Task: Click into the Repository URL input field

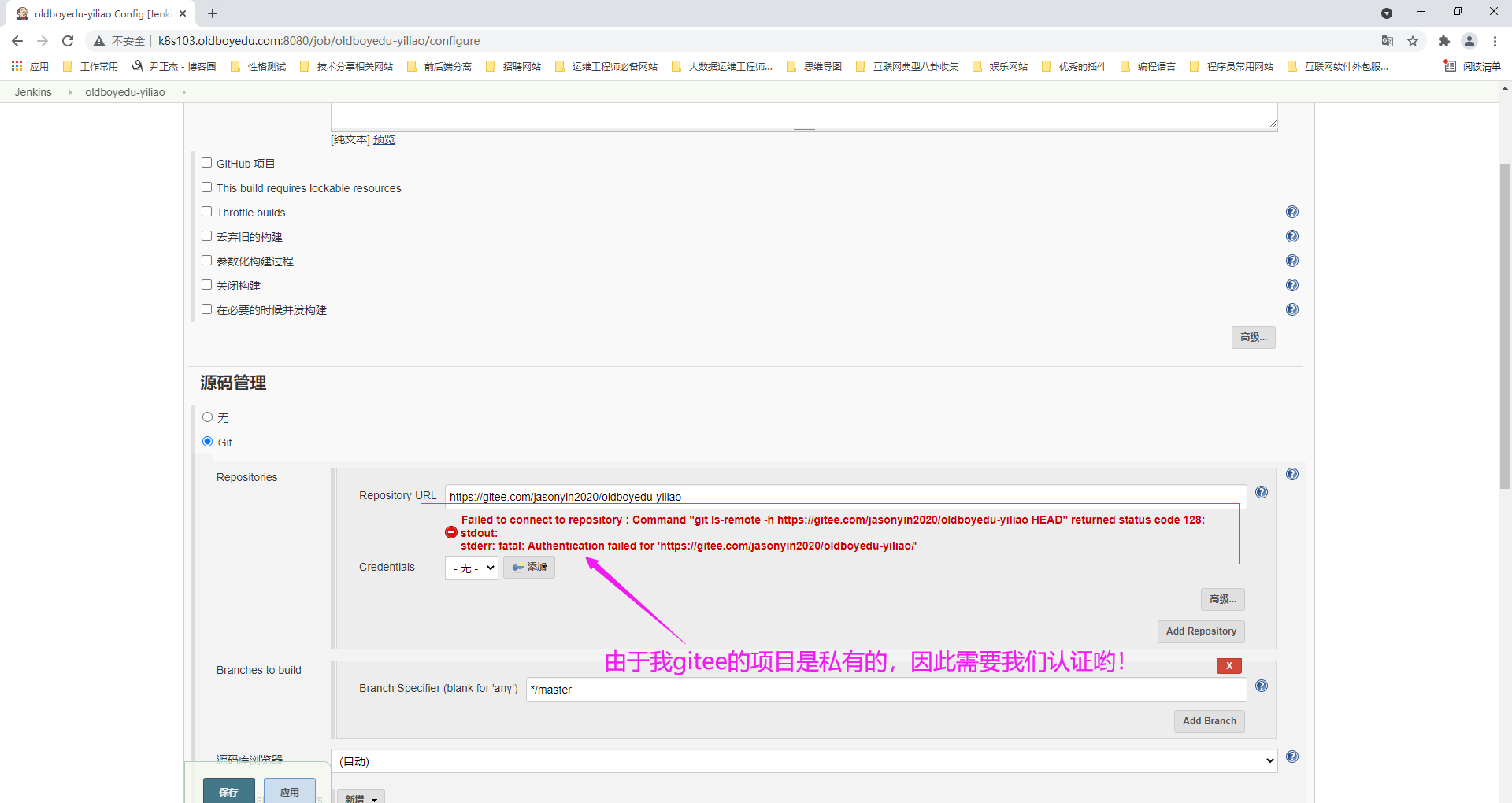Action: coord(844,497)
